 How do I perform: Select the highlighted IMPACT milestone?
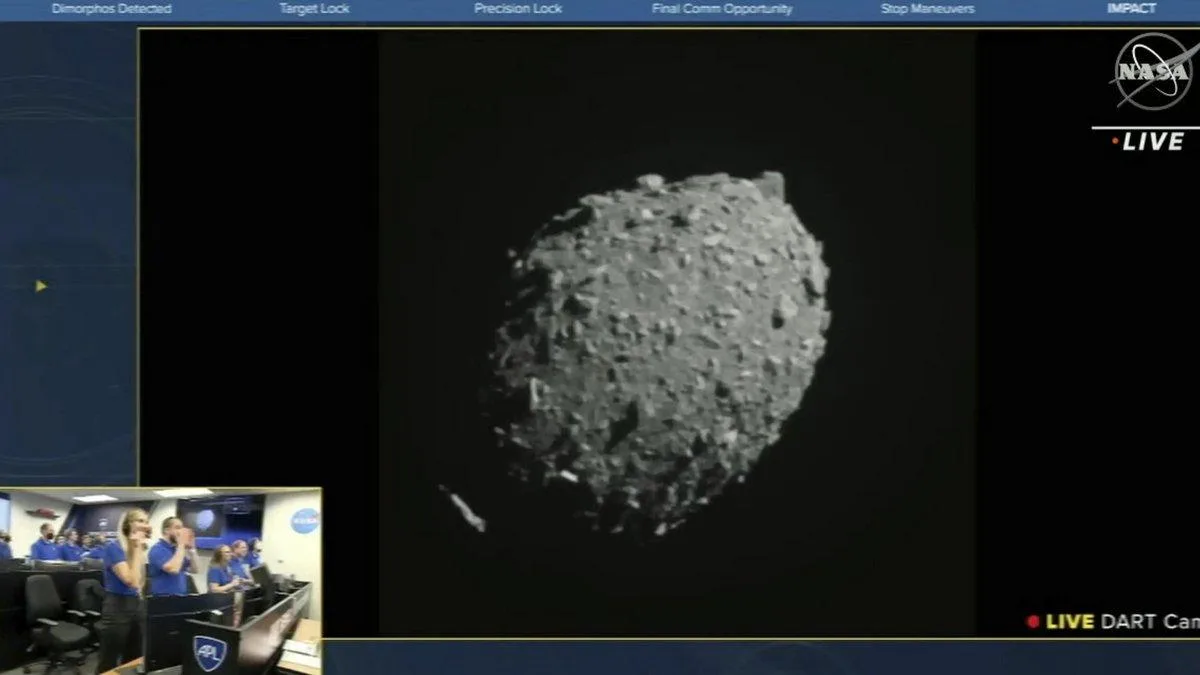point(1131,9)
